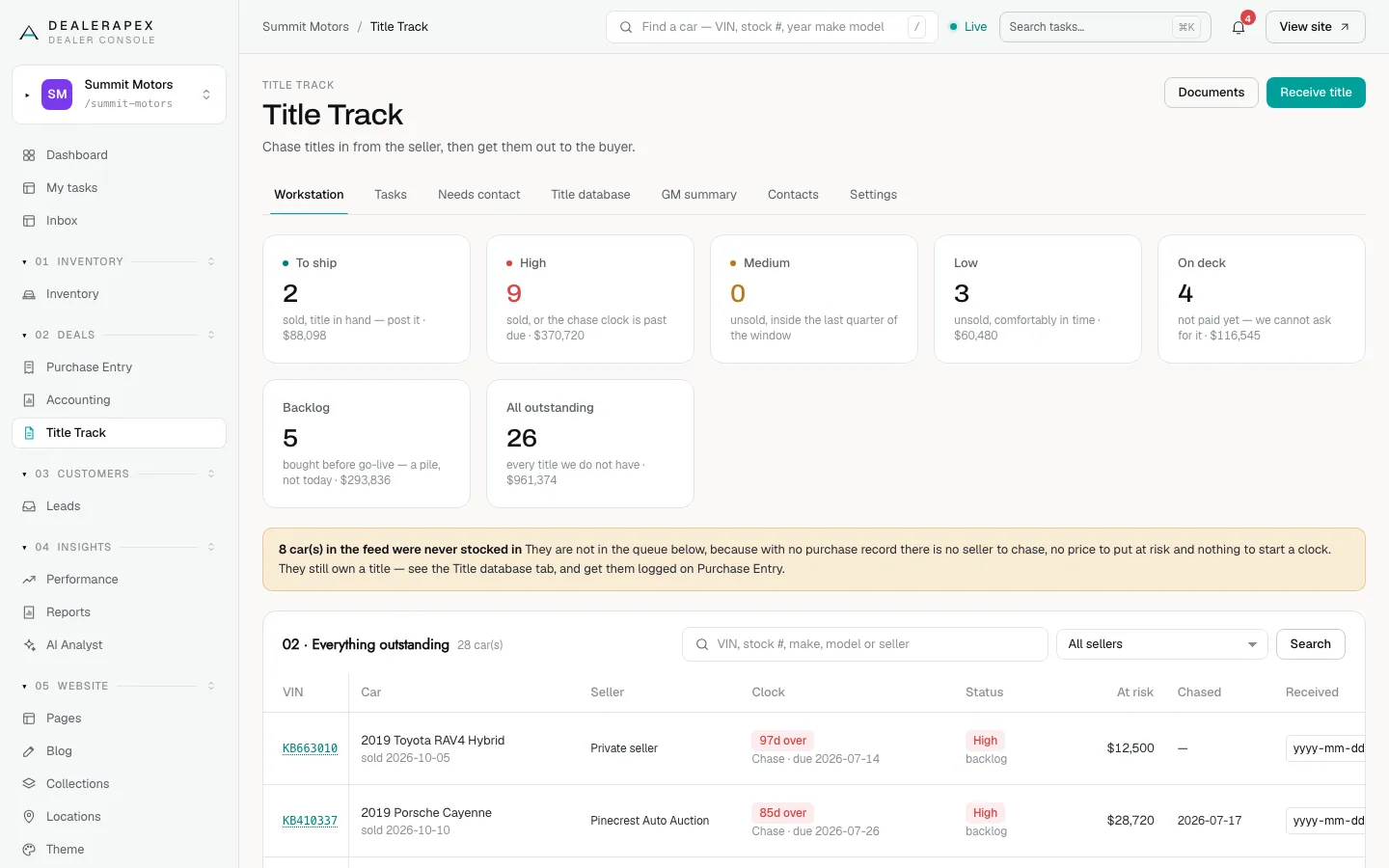Switch to the Needs contact tab
The height and width of the screenshot is (868, 1389).
[478, 195]
